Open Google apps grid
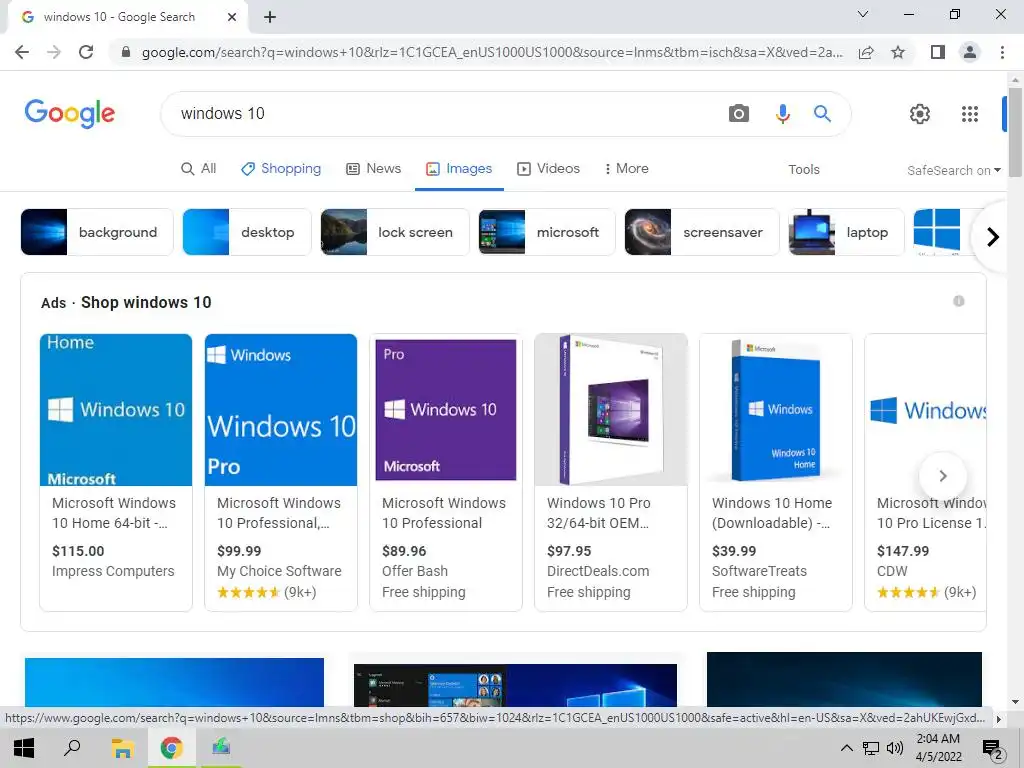Viewport: 1024px width, 768px height. 970,114
